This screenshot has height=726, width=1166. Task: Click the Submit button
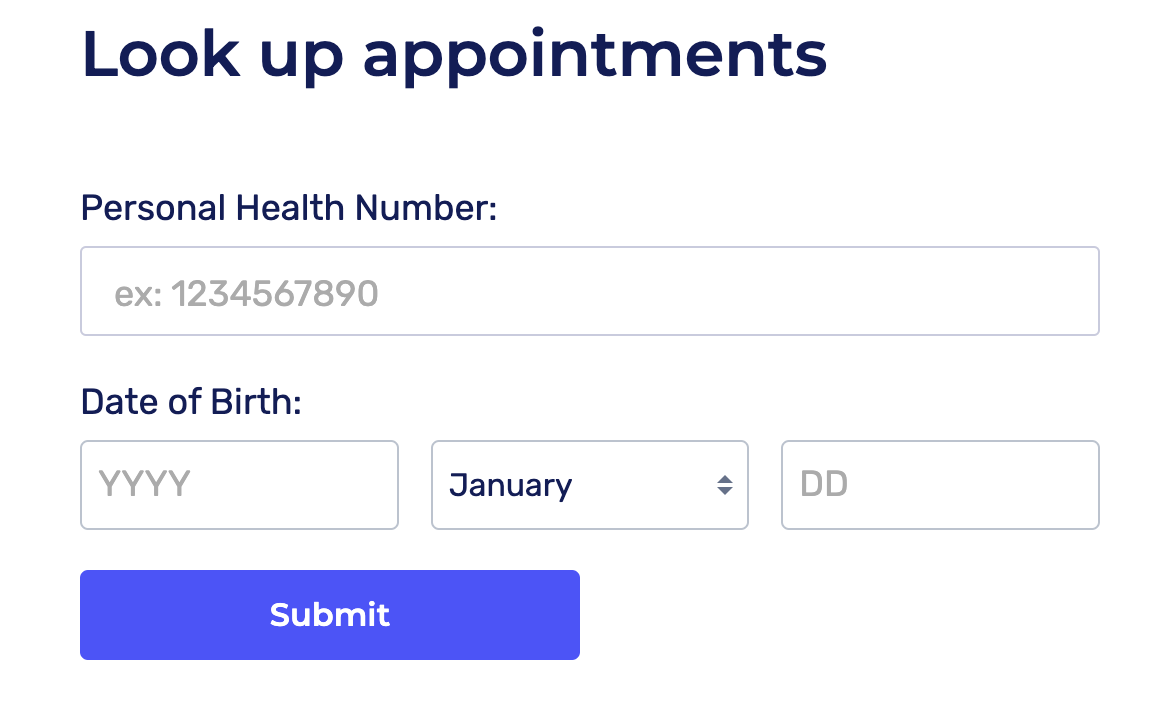(329, 615)
